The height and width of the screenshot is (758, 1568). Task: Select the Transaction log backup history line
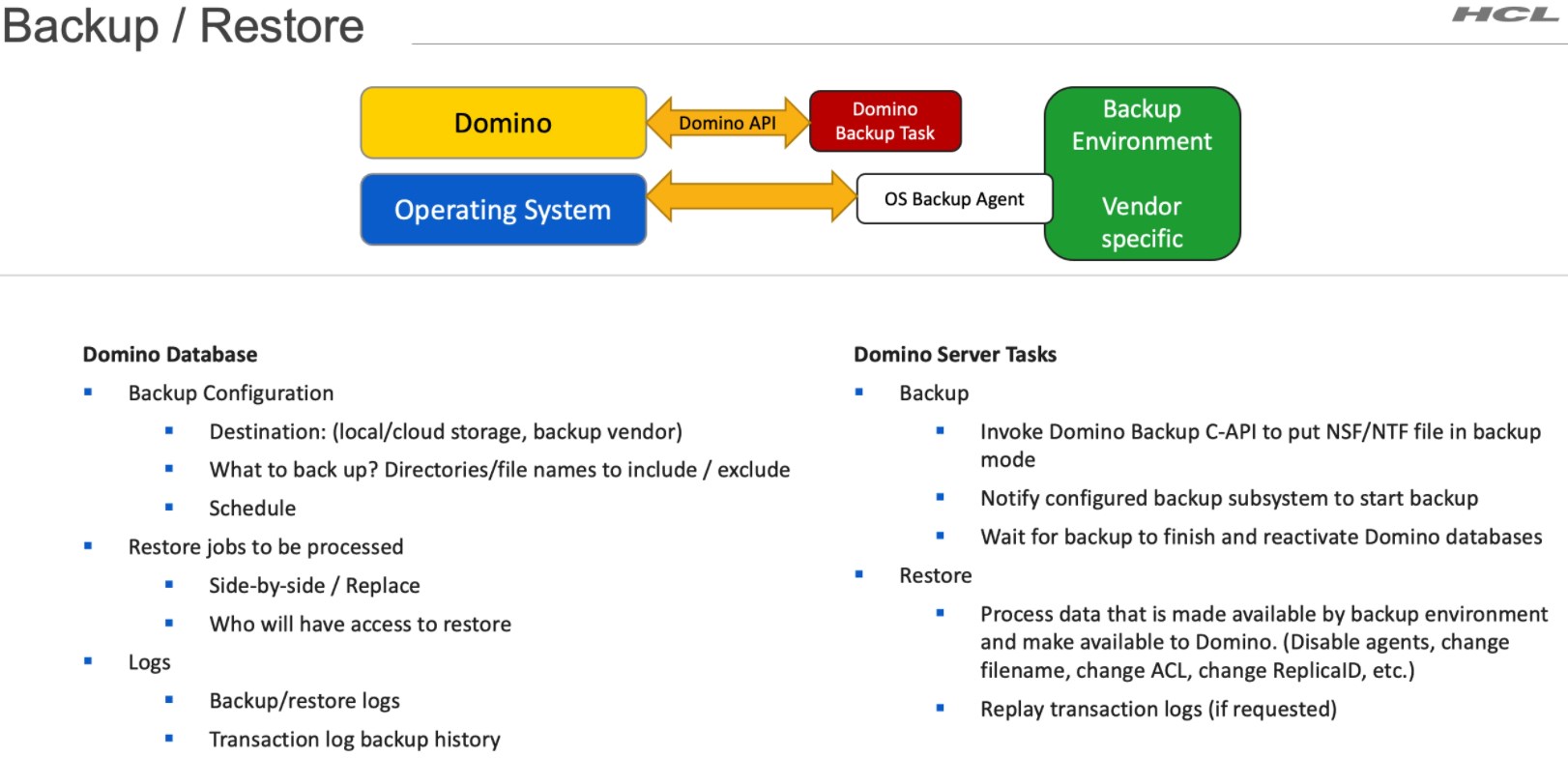coord(355,740)
